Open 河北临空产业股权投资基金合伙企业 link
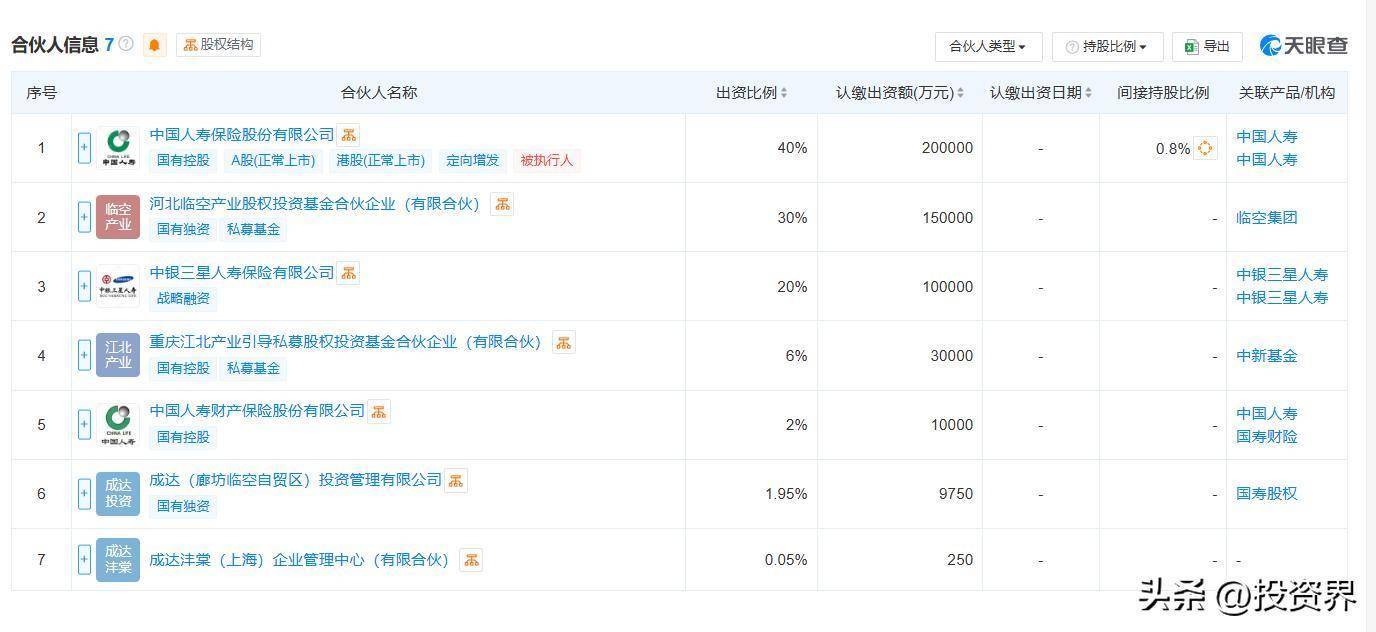 (x=315, y=204)
